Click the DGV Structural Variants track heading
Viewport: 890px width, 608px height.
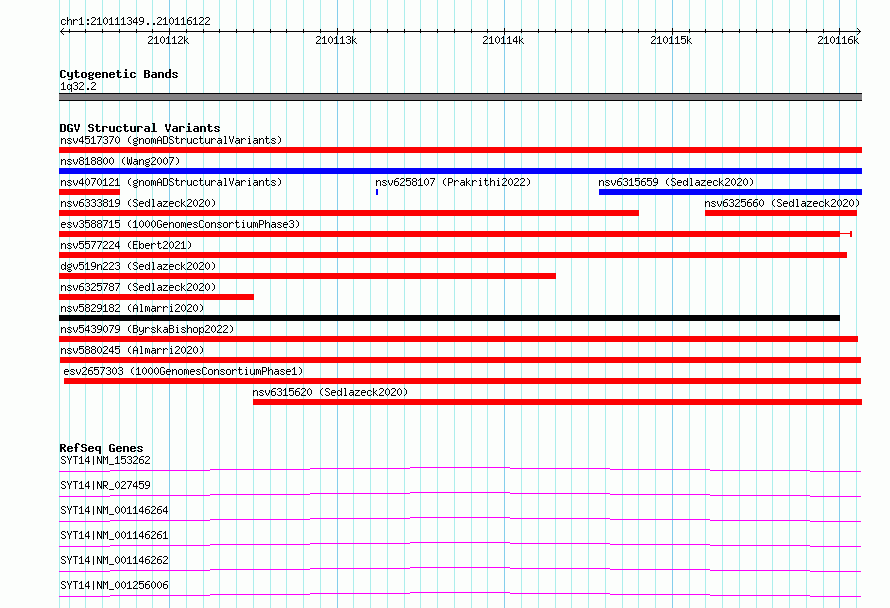[140, 128]
